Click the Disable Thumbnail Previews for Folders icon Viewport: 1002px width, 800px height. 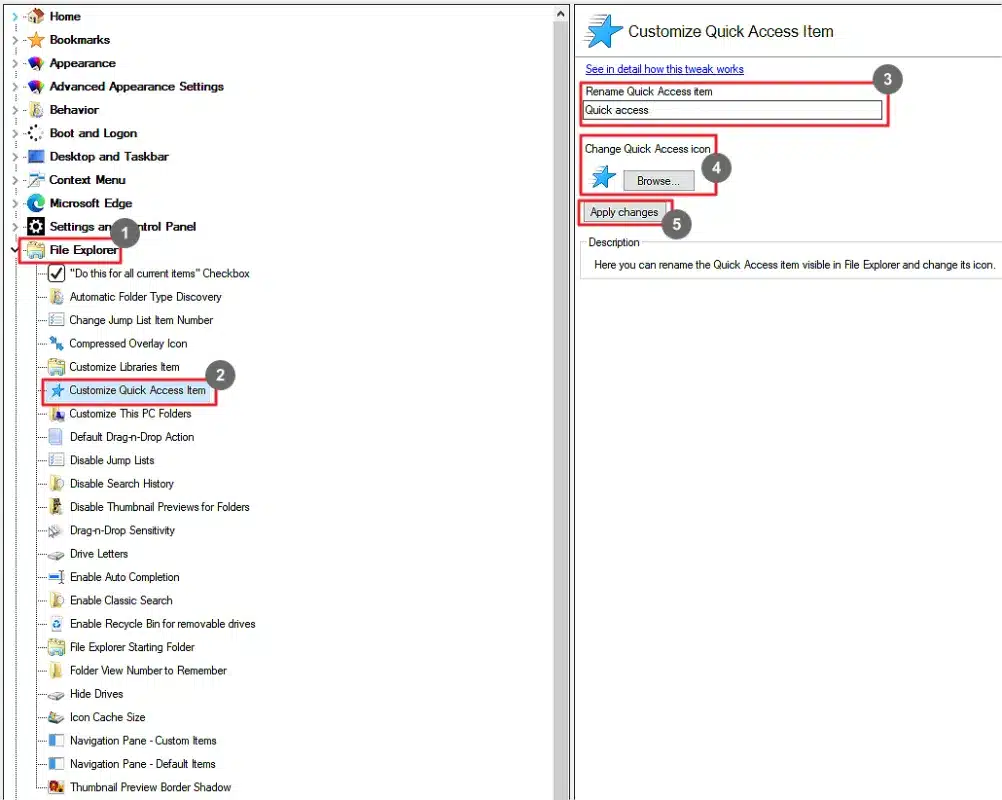56,507
